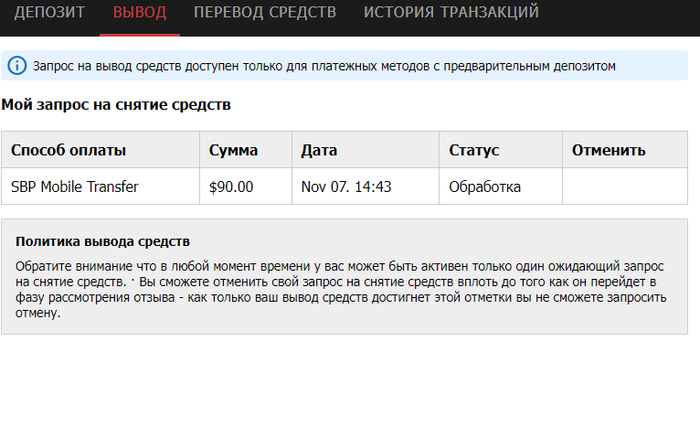The height and width of the screenshot is (448, 700).
Task: Click heading Мой запрос на снятие средств
Action: (x=116, y=104)
